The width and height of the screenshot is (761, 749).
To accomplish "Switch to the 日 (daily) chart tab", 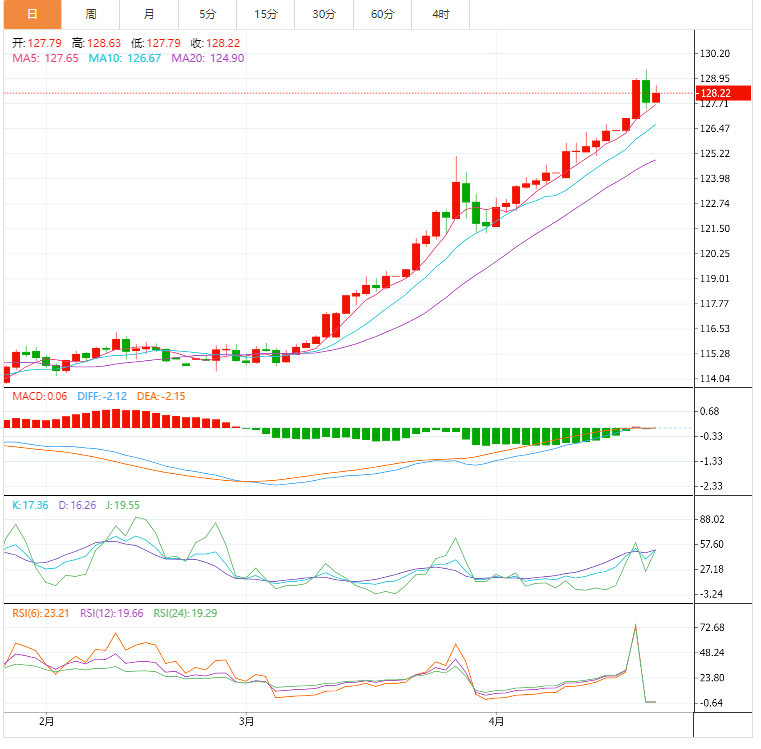I will point(31,14).
